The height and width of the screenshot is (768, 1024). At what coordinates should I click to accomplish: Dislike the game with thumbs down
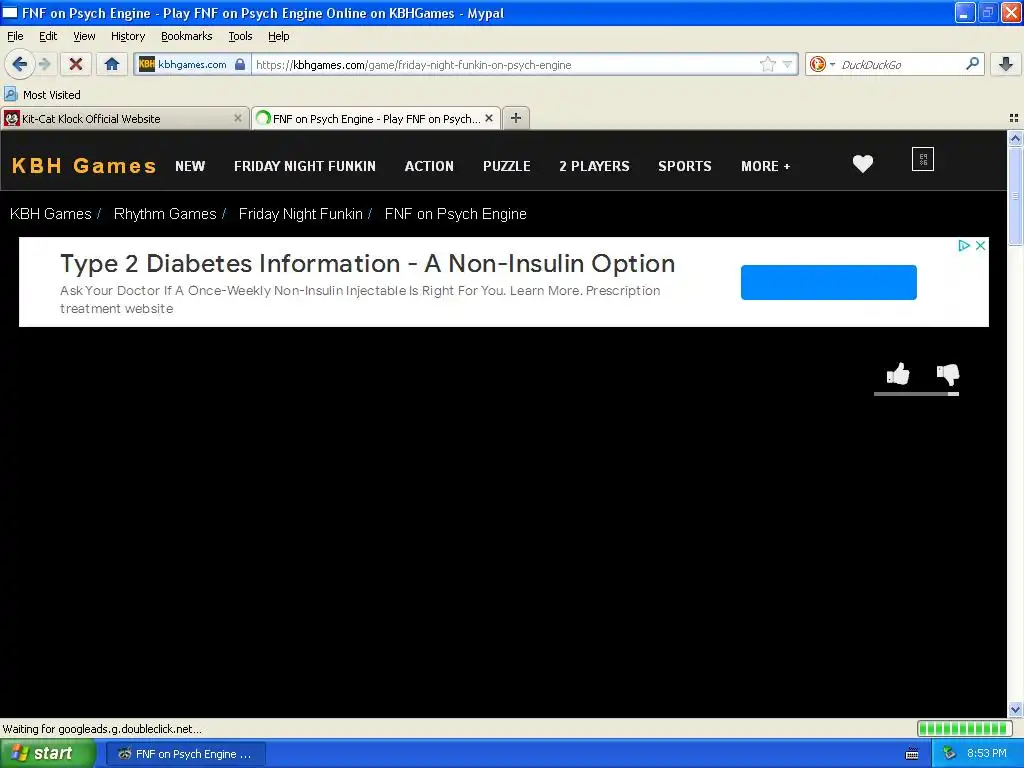[948, 374]
